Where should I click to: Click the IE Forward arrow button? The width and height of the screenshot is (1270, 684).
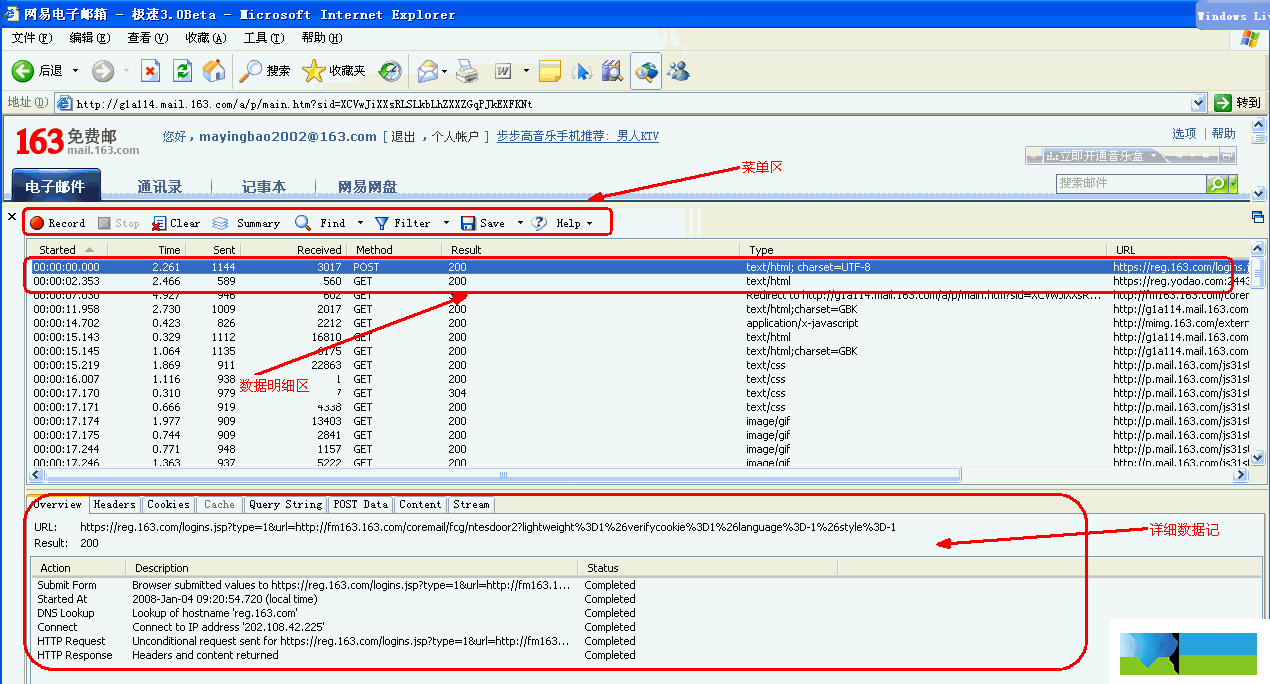103,71
